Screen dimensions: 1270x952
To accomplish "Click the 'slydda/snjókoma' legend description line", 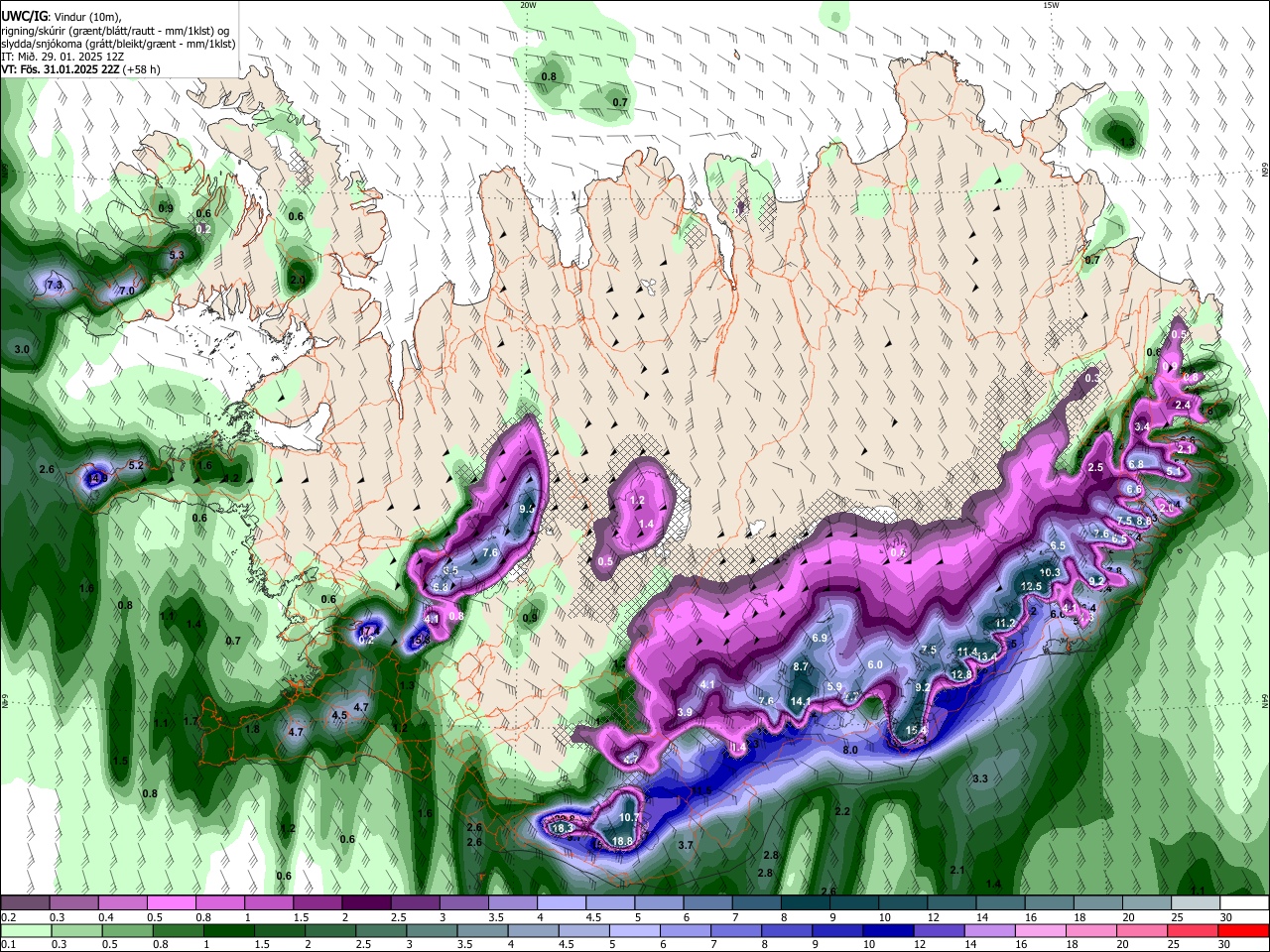I will [117, 44].
